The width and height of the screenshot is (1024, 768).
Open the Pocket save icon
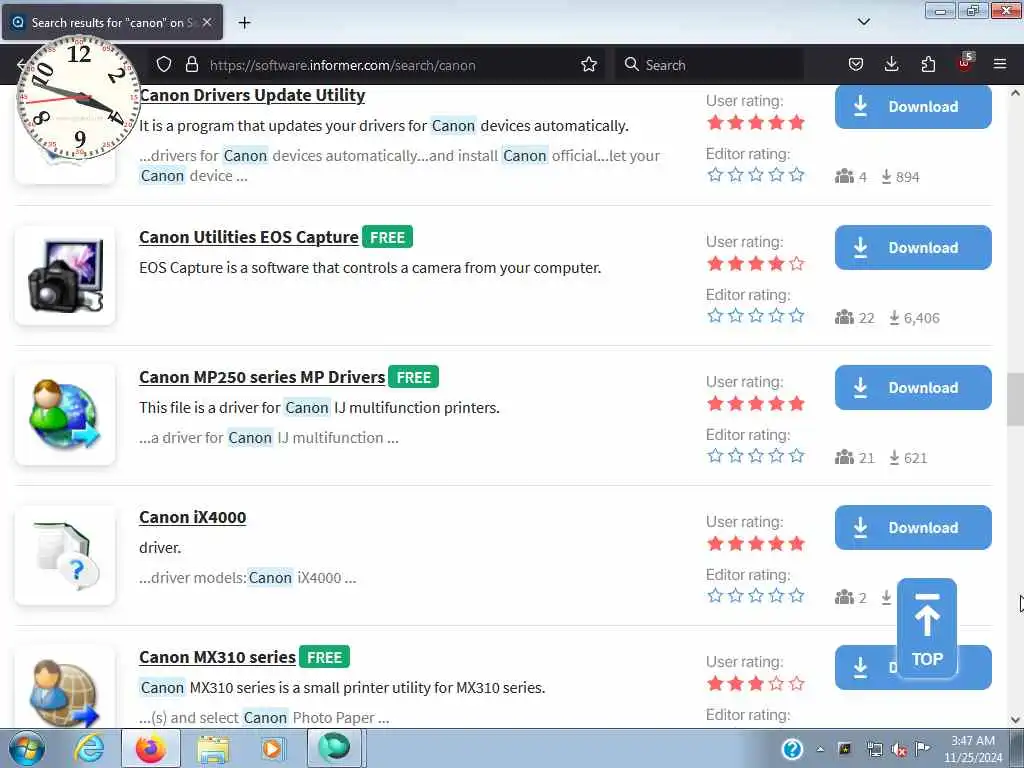point(856,64)
